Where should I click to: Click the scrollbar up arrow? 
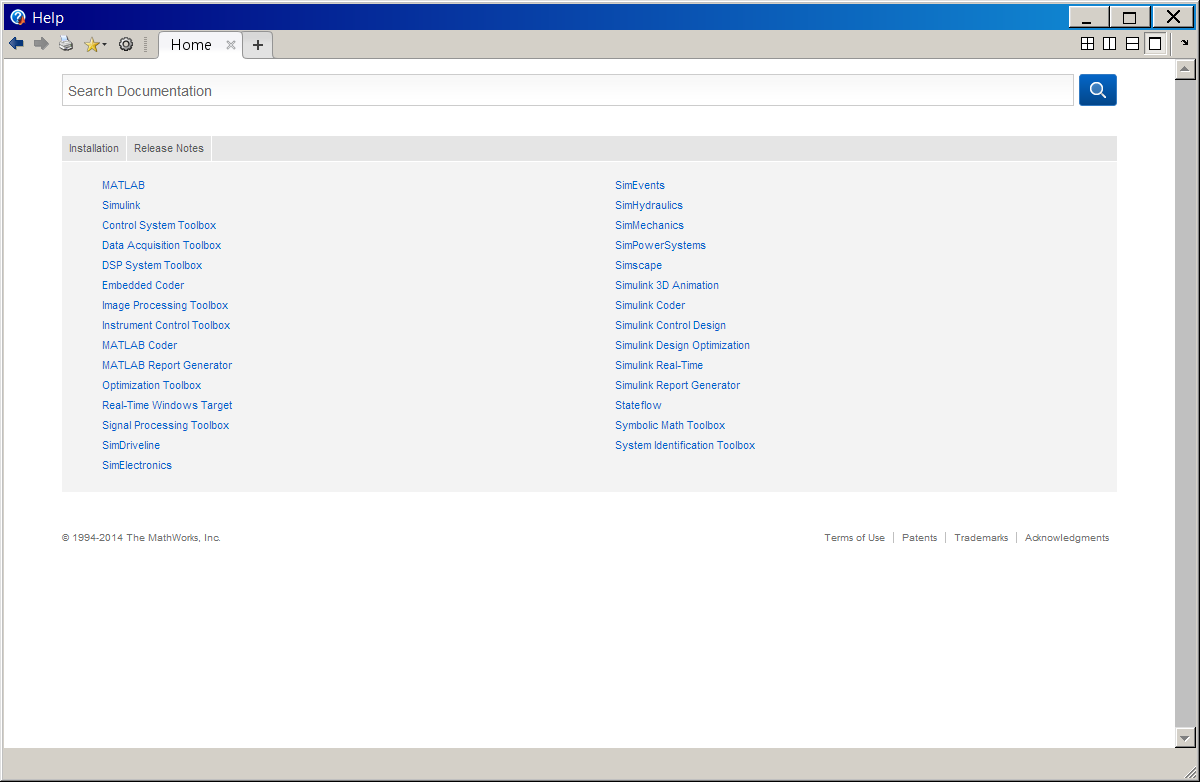(x=1185, y=69)
